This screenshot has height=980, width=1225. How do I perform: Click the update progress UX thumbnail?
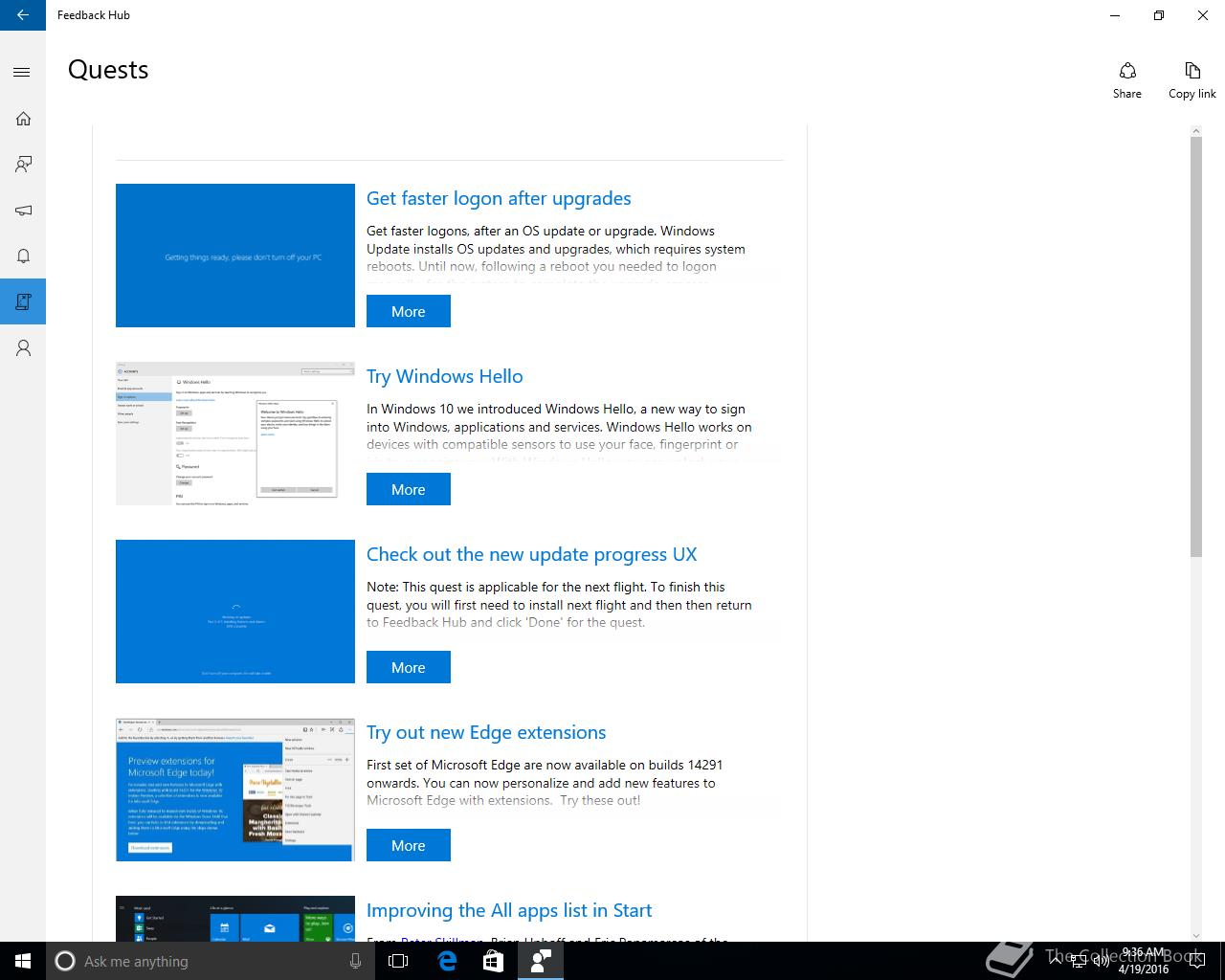click(x=235, y=612)
